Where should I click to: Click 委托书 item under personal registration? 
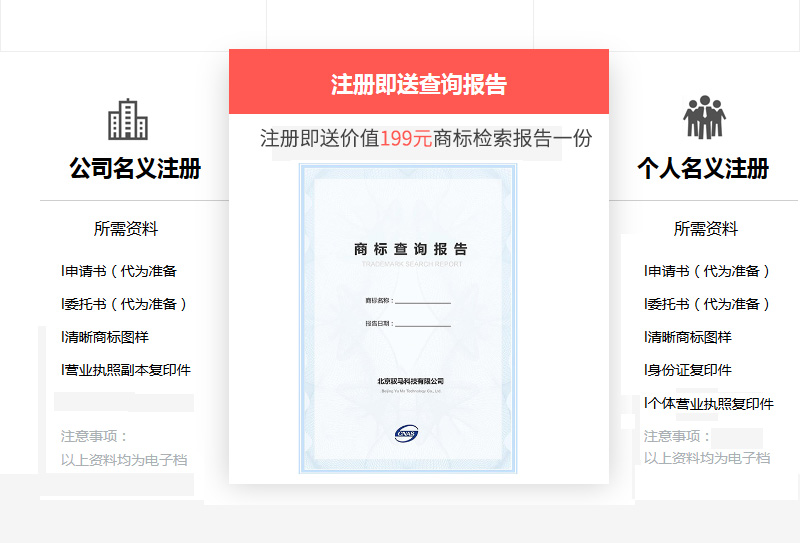pyautogui.click(x=708, y=304)
